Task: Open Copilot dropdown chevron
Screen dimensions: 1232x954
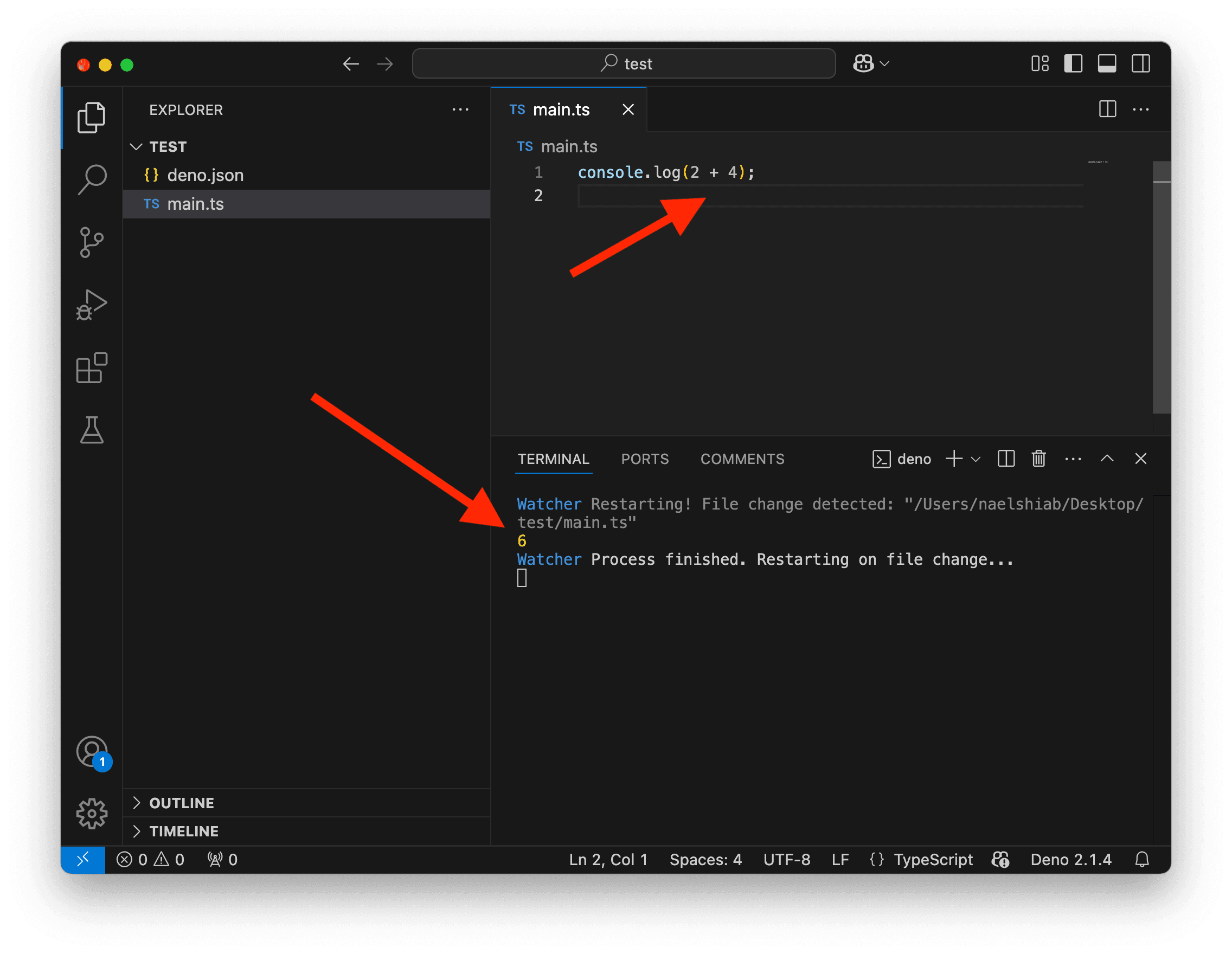Action: (884, 64)
